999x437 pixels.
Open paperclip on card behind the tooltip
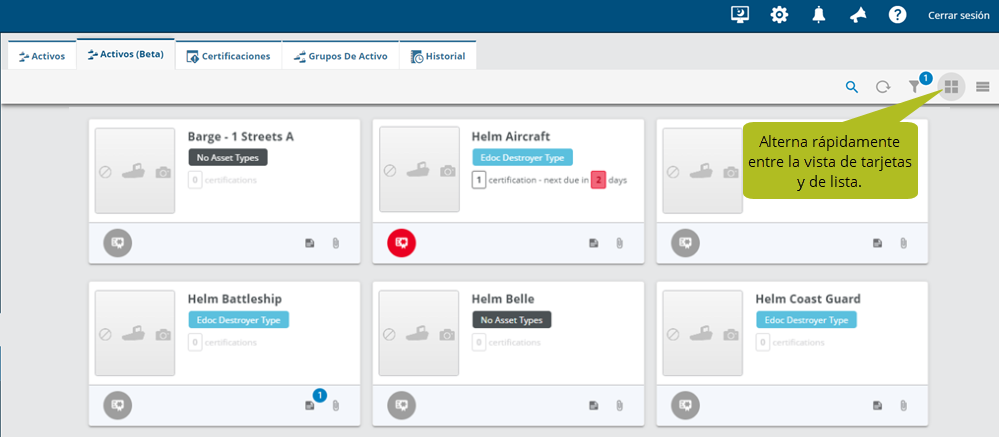click(903, 243)
